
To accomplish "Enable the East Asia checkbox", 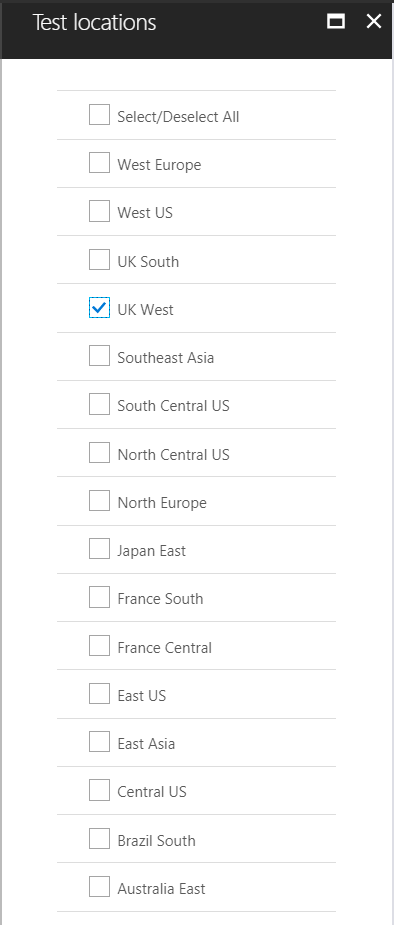I will [99, 742].
